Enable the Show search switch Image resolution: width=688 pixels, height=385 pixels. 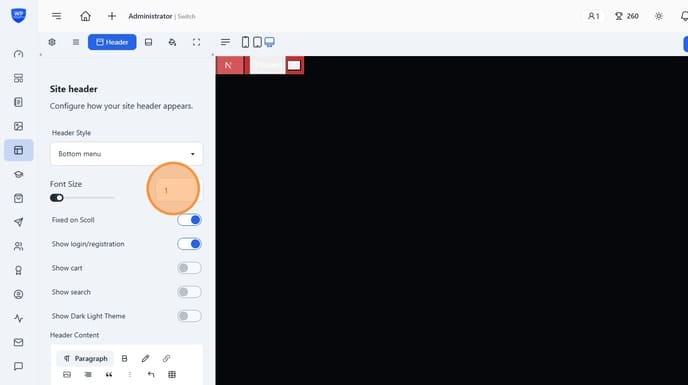pyautogui.click(x=190, y=292)
